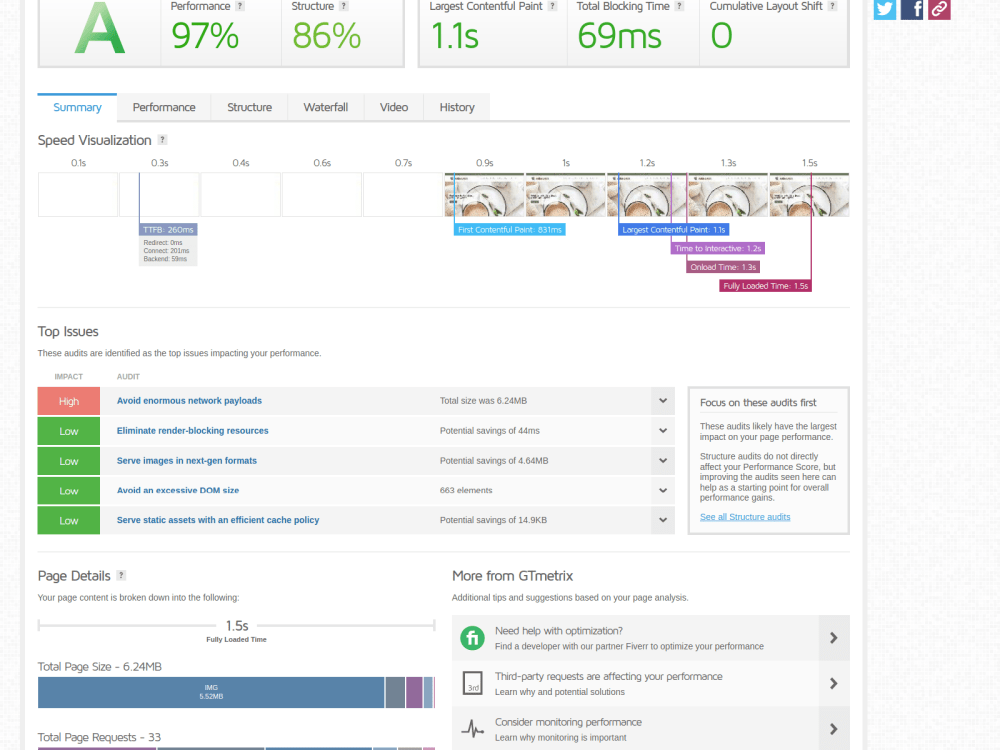Viewport: 1000px width, 750px height.
Task: Click the 0.9s filmstrip thumbnail
Action: [x=484, y=195]
